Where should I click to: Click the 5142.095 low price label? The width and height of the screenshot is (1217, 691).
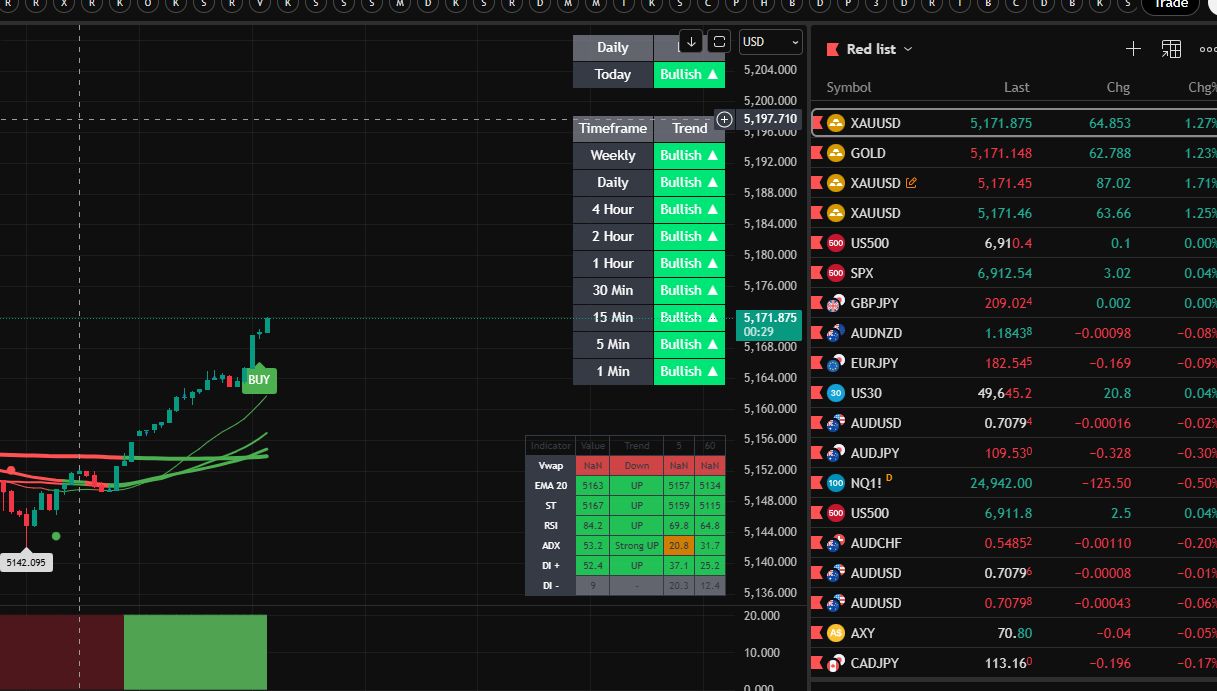pyautogui.click(x=26, y=562)
